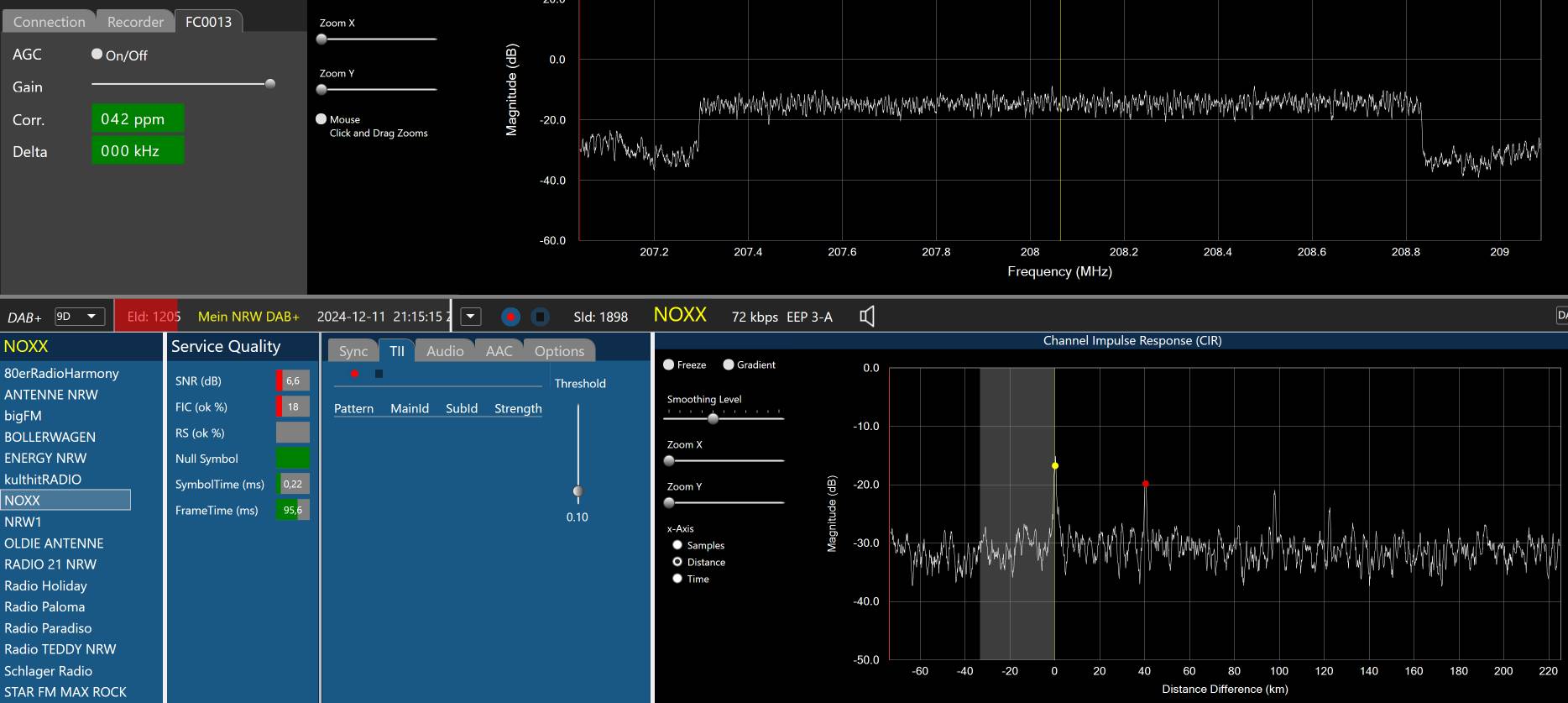The image size is (1568, 703).
Task: Toggle the AGC On/Off option
Action: pos(97,54)
